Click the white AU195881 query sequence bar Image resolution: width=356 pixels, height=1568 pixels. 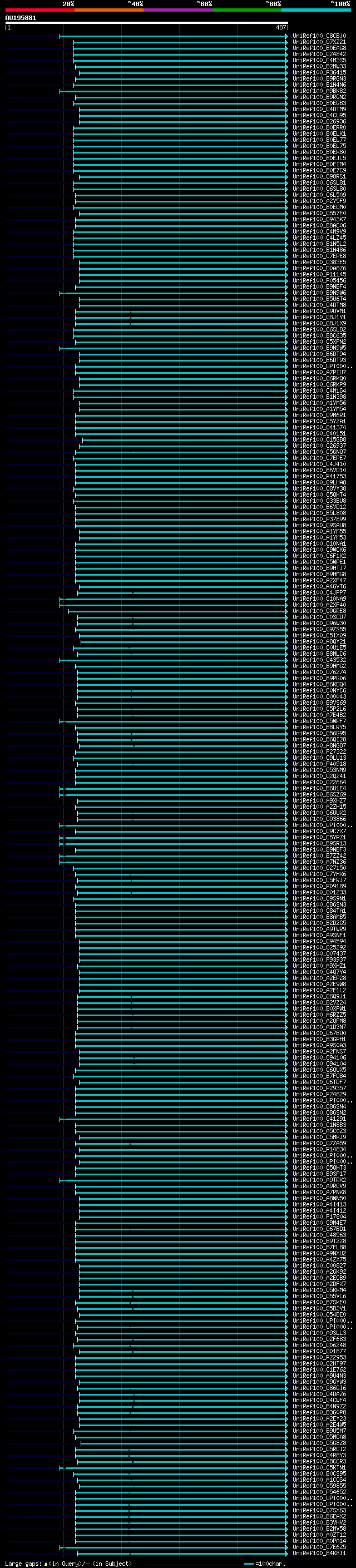[x=147, y=22]
